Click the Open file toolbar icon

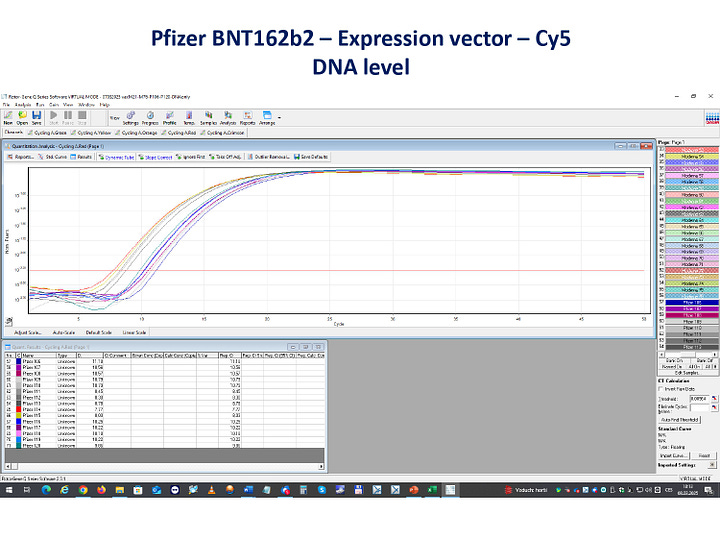(22, 118)
